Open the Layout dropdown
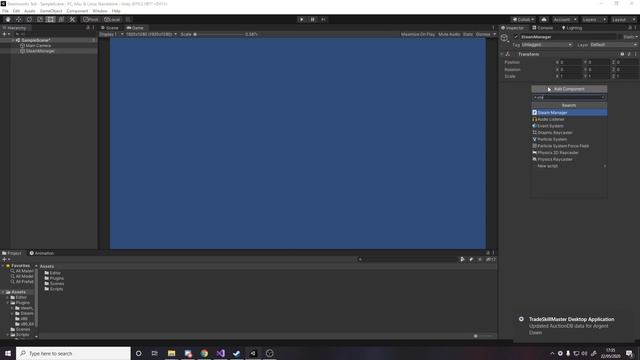 623,20
